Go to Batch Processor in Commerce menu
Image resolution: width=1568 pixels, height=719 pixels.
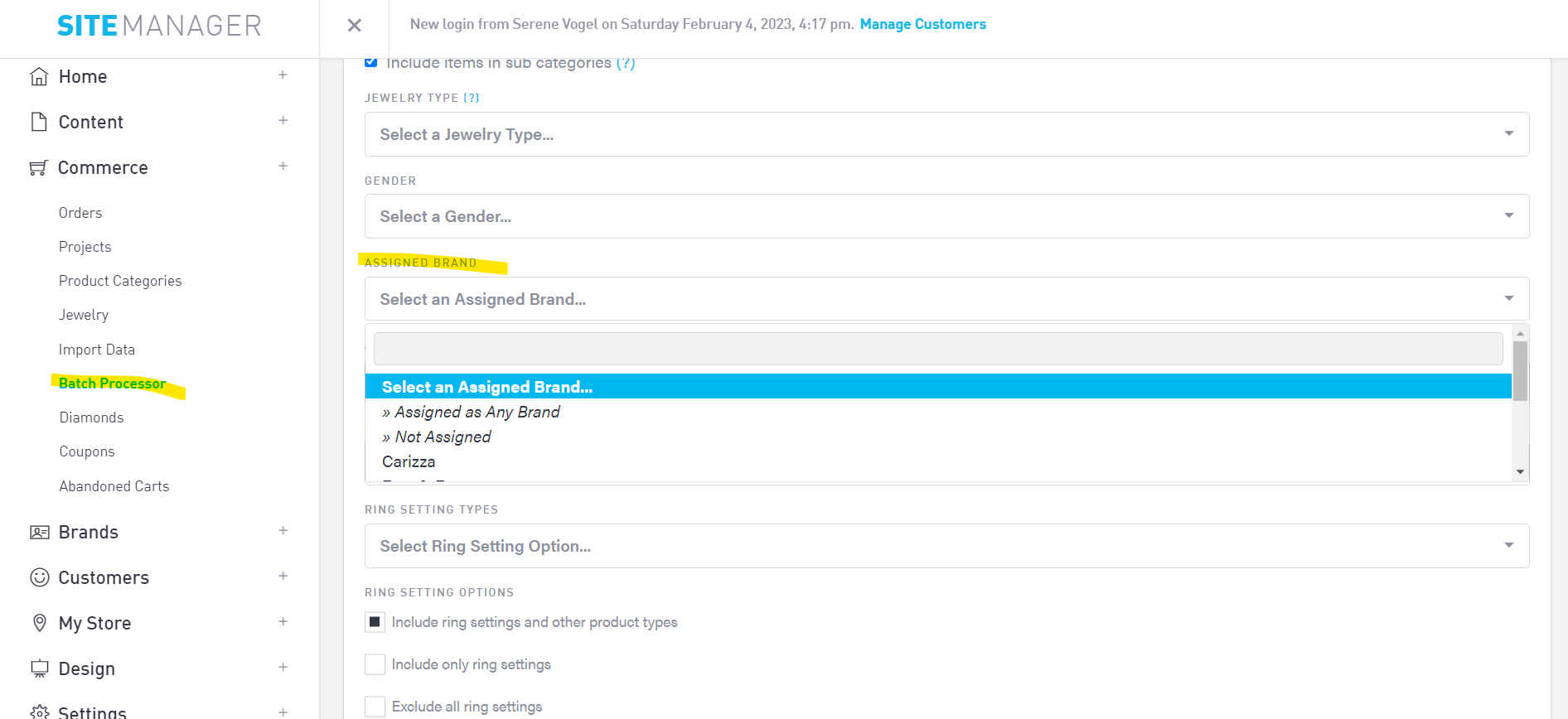[112, 384]
